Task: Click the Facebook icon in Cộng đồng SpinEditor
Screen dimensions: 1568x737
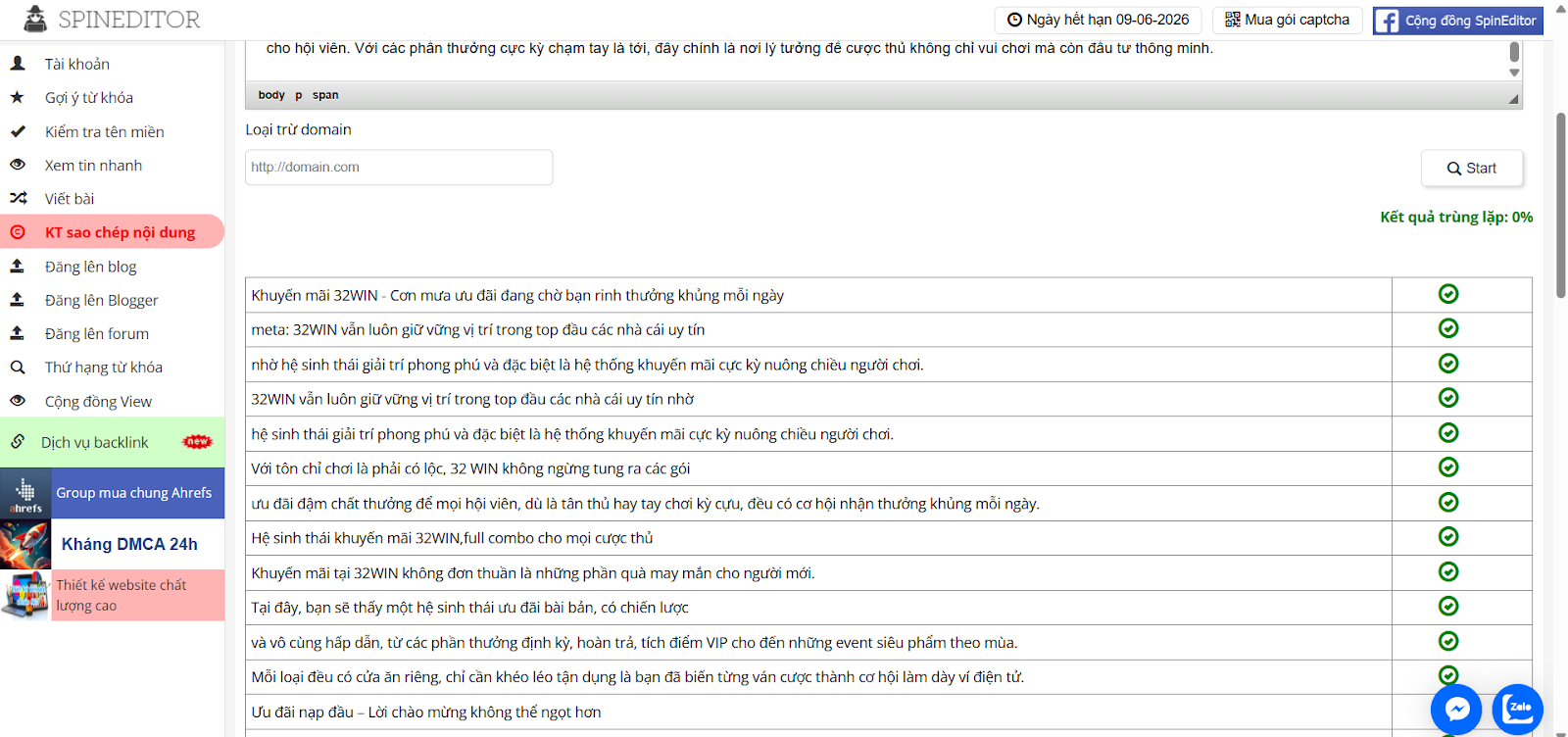Action: tap(1387, 21)
